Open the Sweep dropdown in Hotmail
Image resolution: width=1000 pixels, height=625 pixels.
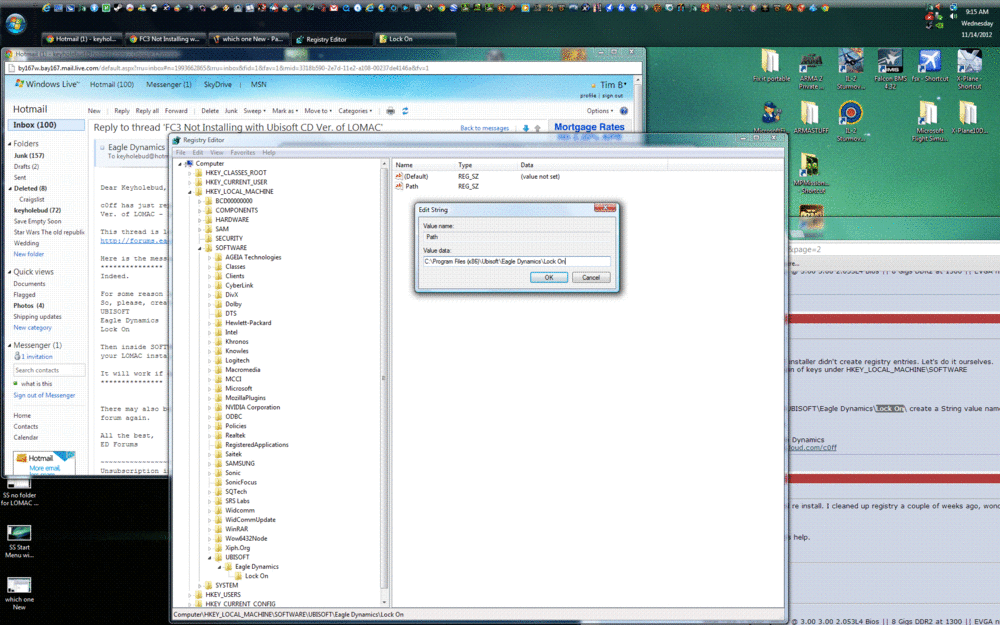point(256,110)
